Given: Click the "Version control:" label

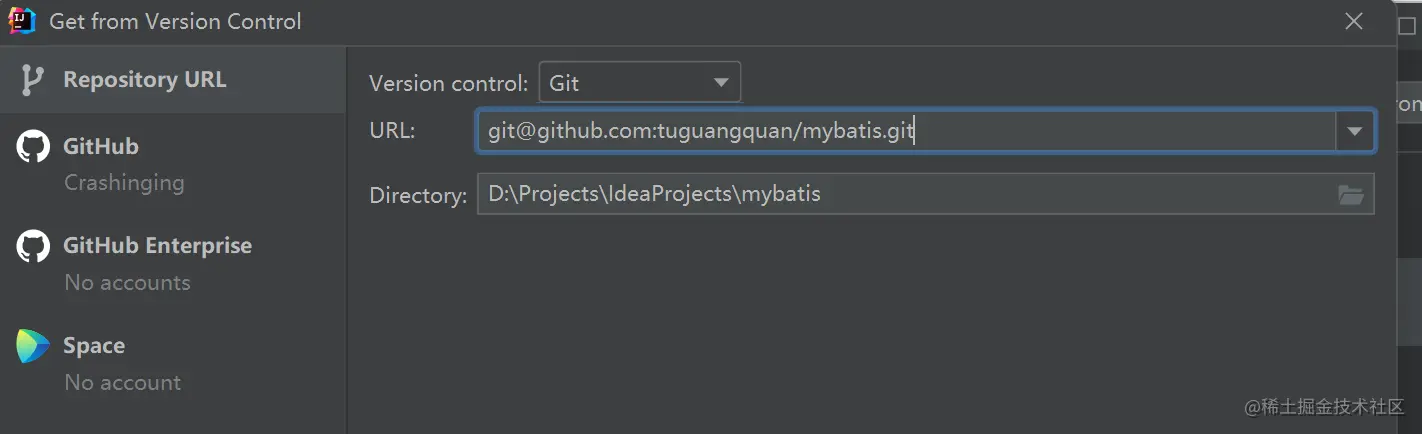Looking at the screenshot, I should pos(448,84).
